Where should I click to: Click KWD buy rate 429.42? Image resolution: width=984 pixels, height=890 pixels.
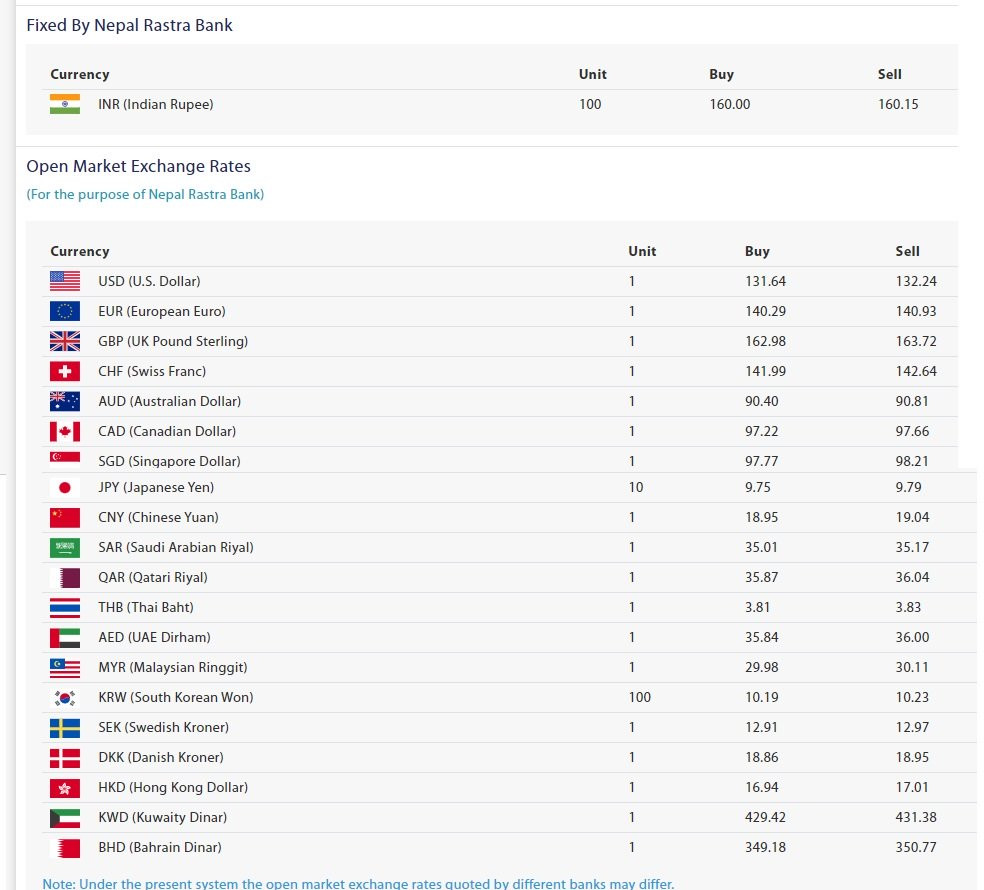click(x=766, y=818)
